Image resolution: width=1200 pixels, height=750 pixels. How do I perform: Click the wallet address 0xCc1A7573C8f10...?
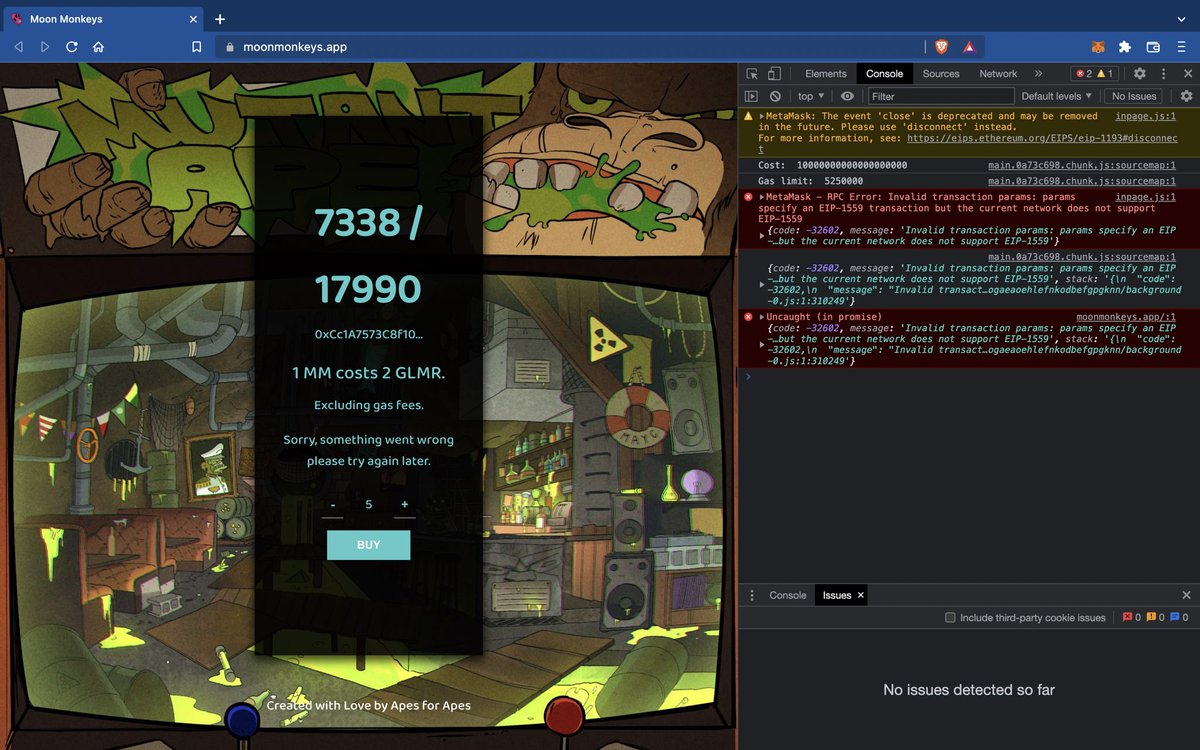pos(368,335)
